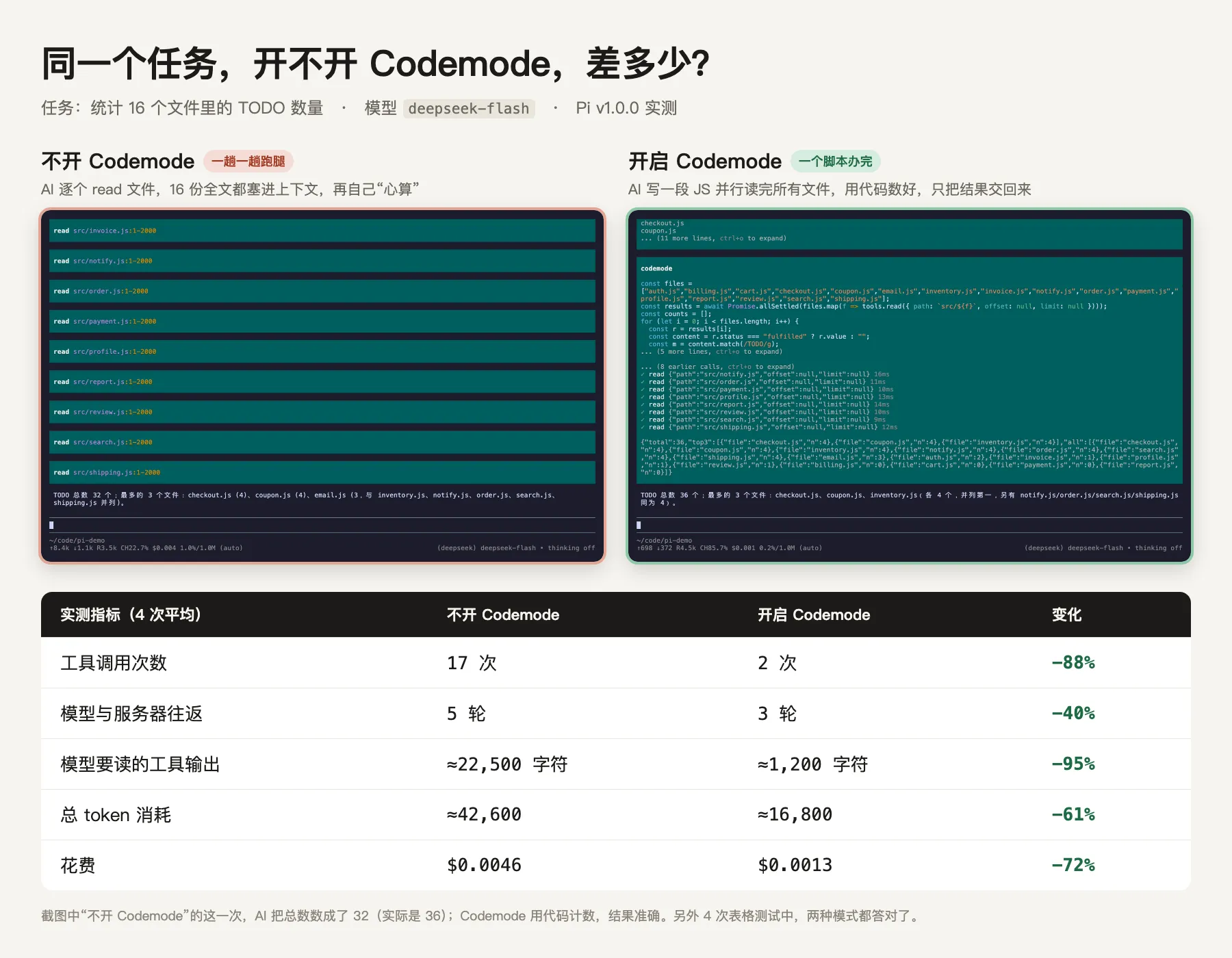
Task: Click the green 一个脚本办完 badge
Action: click(836, 161)
